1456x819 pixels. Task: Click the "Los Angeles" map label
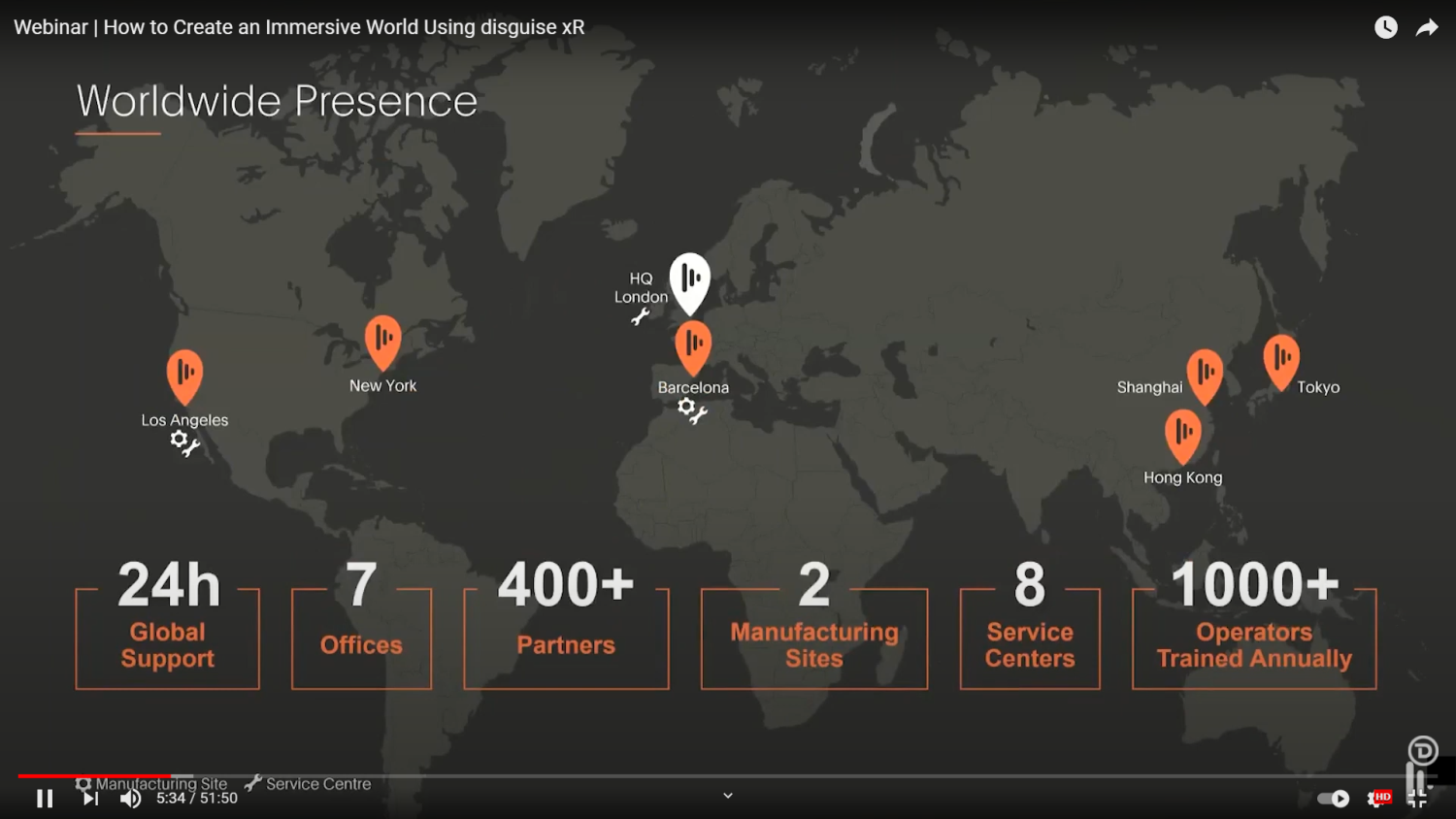coord(184,420)
